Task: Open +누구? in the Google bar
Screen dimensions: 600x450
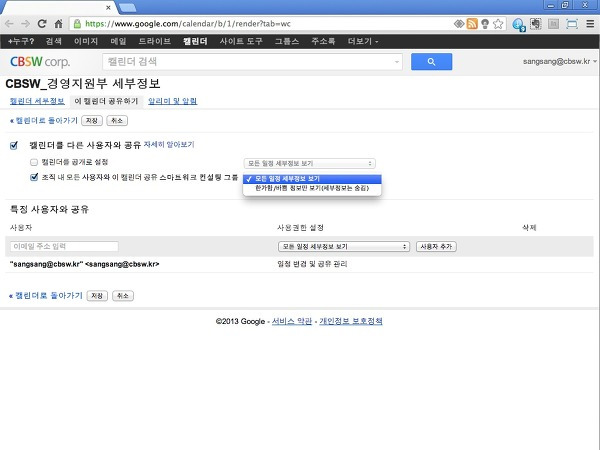Action: coord(21,41)
